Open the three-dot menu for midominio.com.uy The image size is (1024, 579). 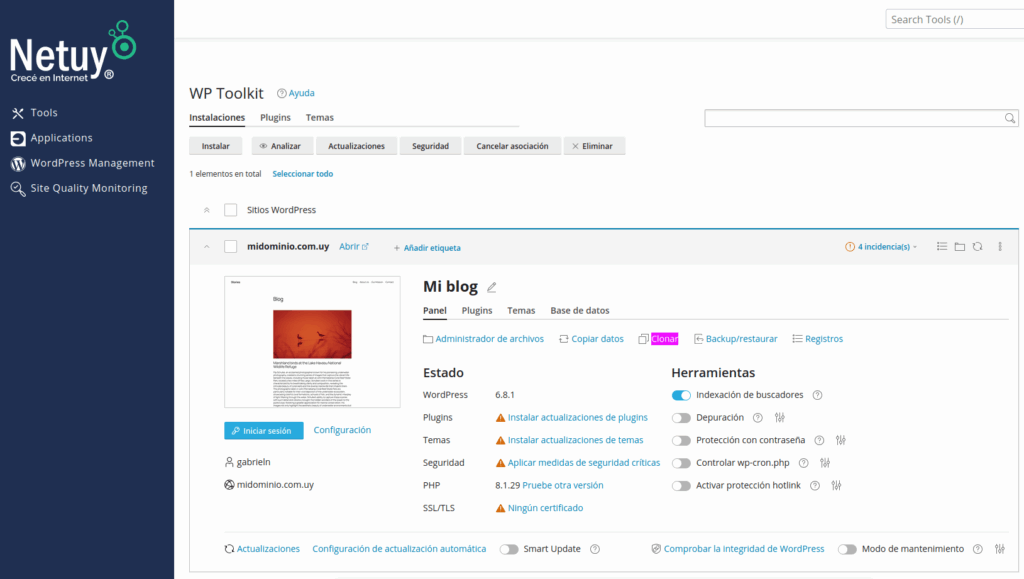(x=1000, y=247)
